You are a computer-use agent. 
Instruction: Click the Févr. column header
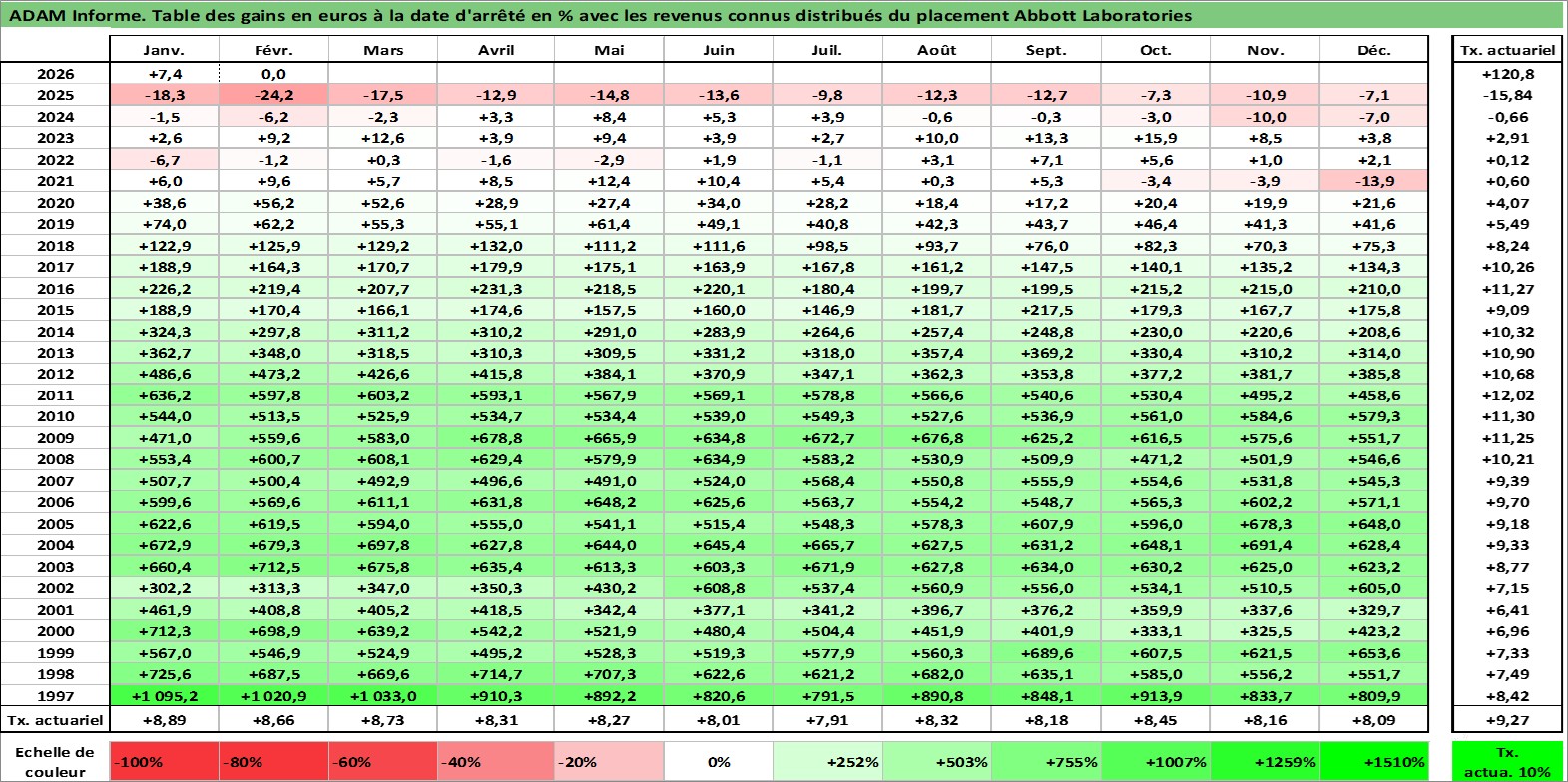click(x=273, y=50)
